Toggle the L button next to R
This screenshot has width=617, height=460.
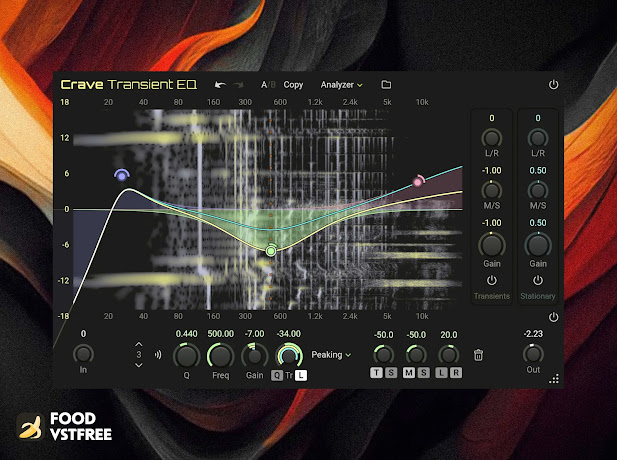pos(441,373)
